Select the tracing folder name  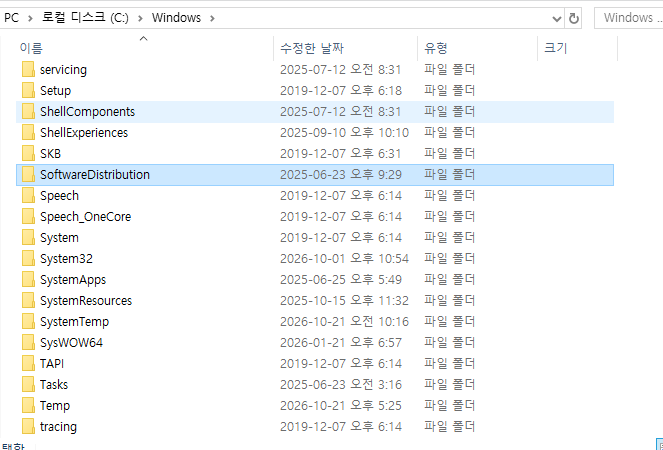coord(58,427)
